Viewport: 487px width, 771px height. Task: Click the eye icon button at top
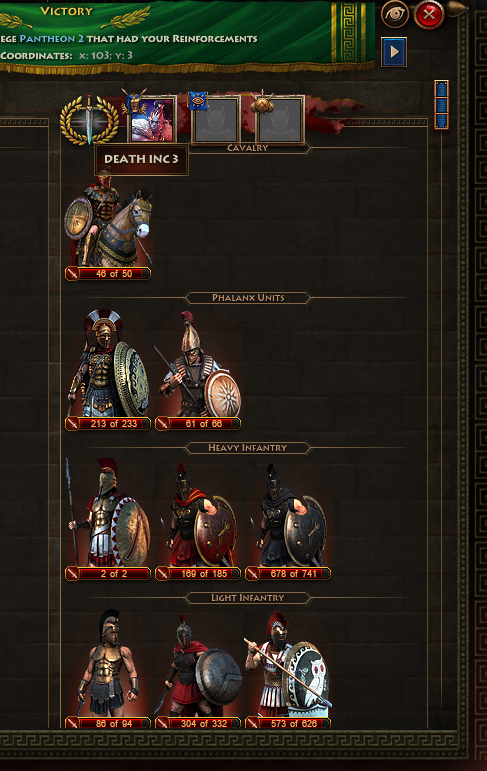point(395,14)
